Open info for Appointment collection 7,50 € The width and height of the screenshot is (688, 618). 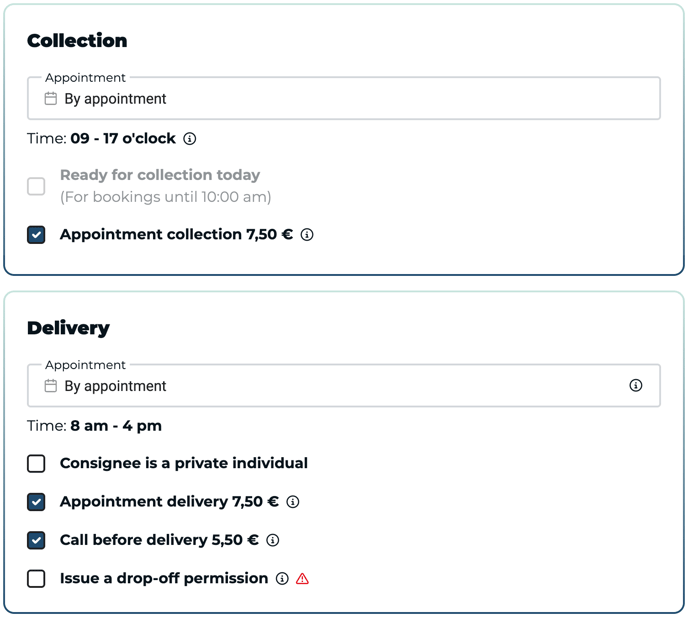tap(307, 235)
